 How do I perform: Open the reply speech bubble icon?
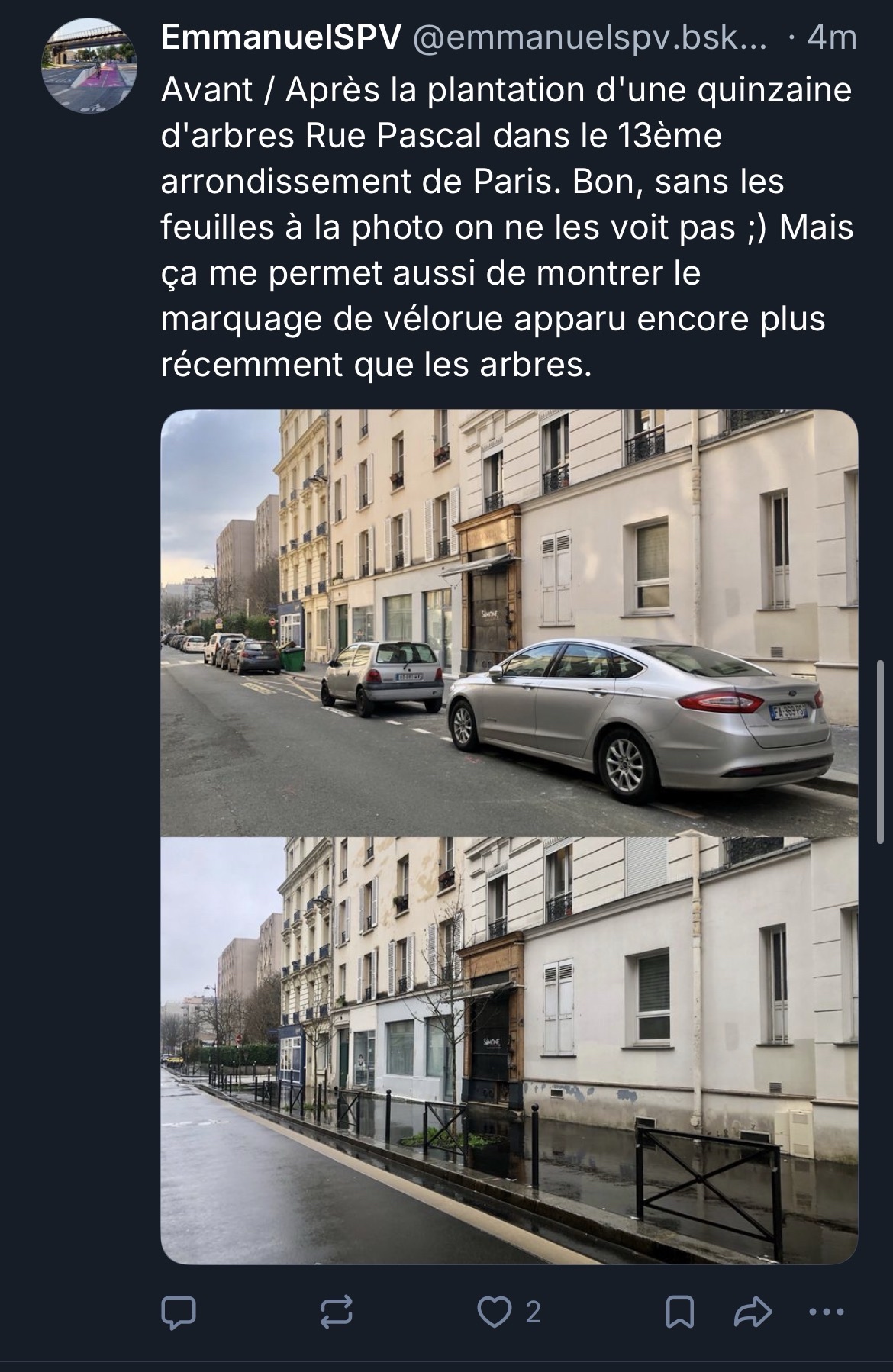coord(179,1312)
